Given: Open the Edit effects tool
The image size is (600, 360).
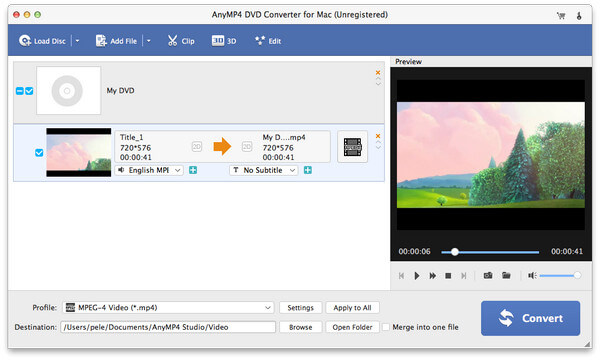Looking at the screenshot, I should [x=268, y=41].
